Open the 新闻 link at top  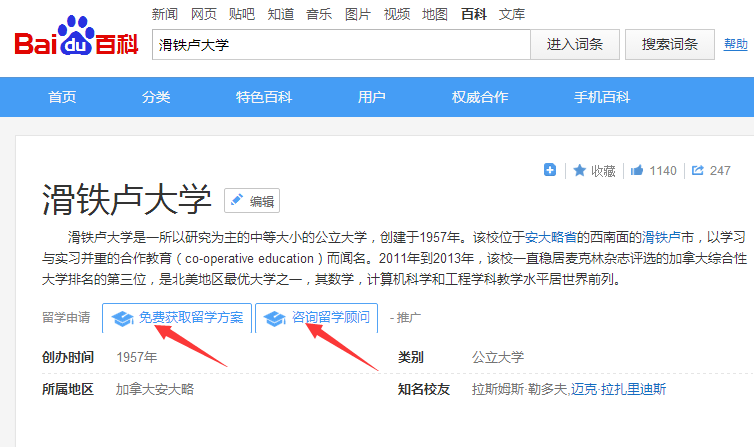click(x=164, y=14)
